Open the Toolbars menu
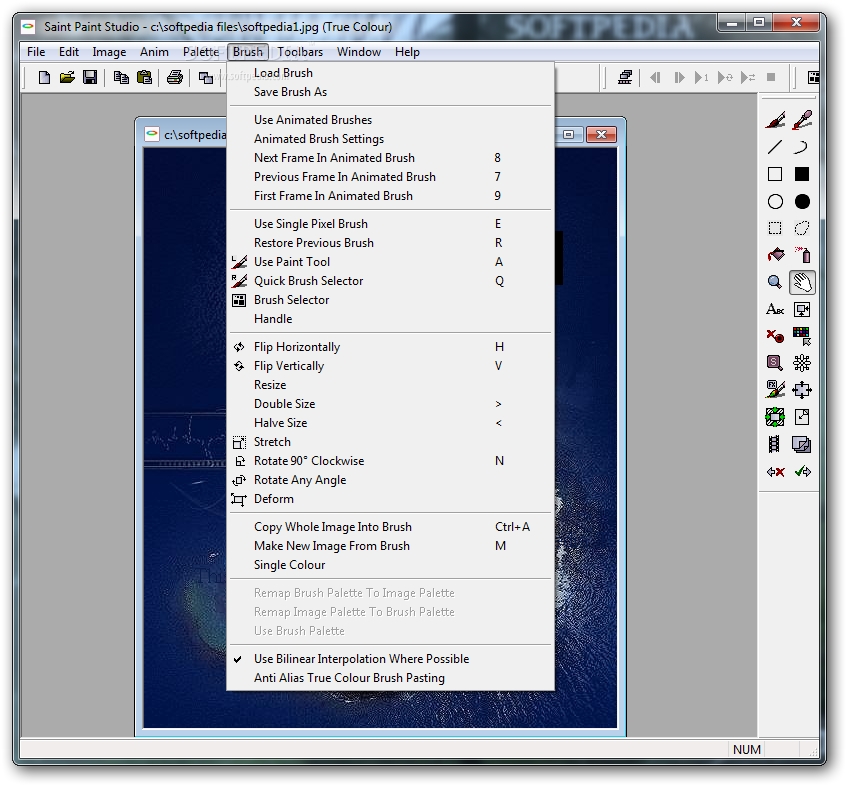 (x=300, y=52)
